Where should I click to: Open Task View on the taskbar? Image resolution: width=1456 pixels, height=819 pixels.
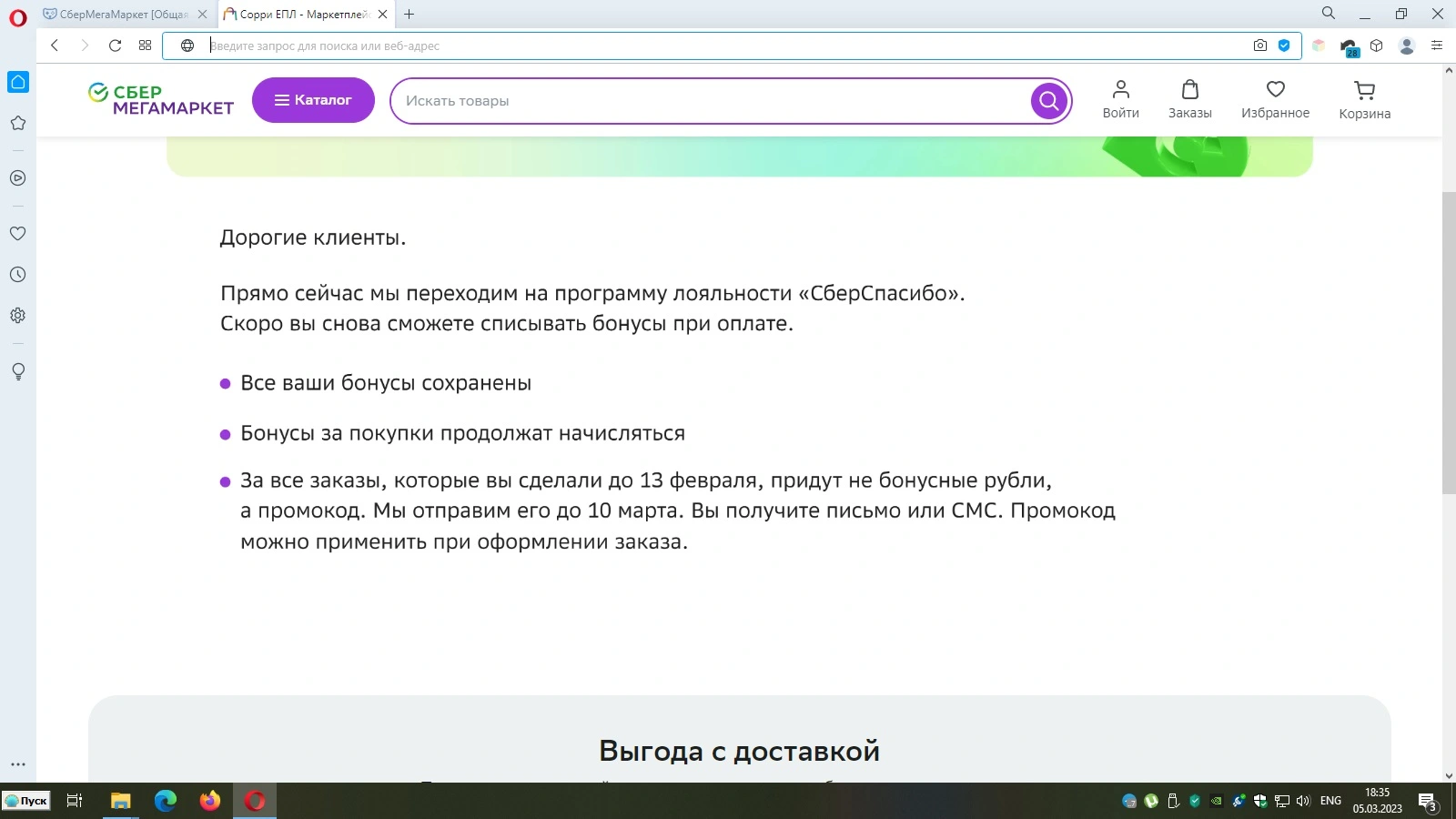click(75, 801)
